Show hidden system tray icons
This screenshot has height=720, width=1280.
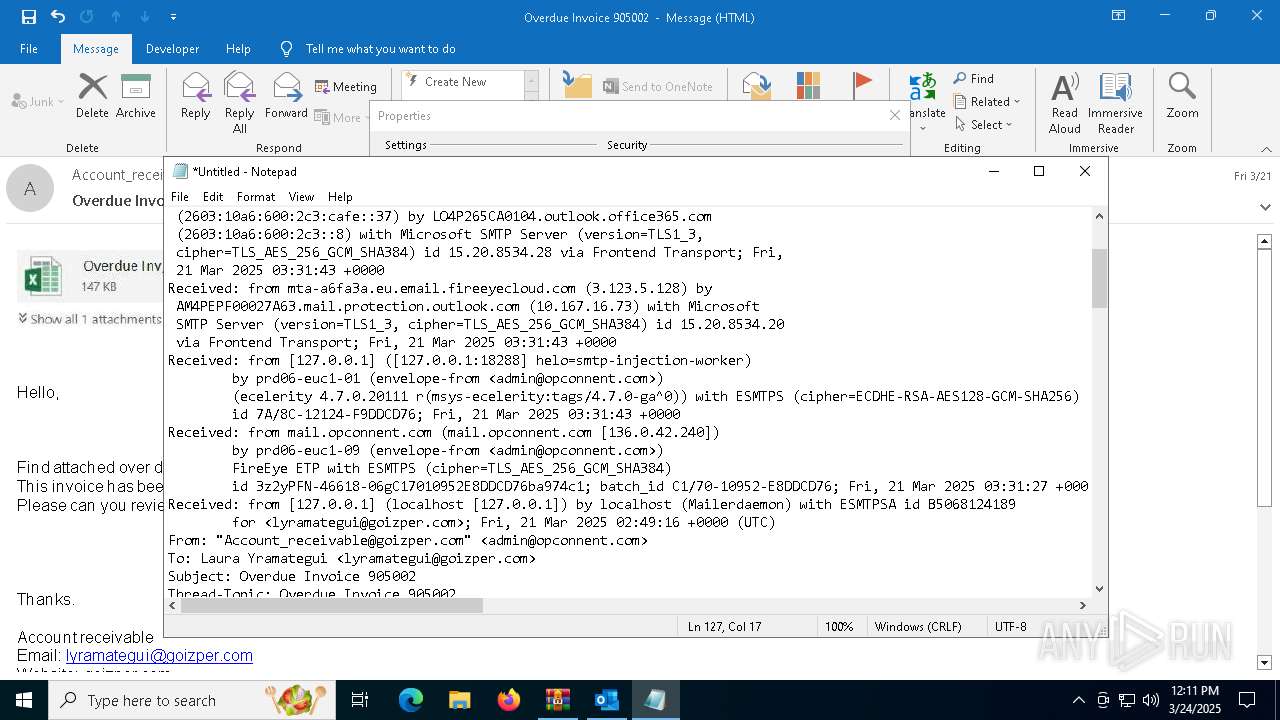coord(1078,700)
